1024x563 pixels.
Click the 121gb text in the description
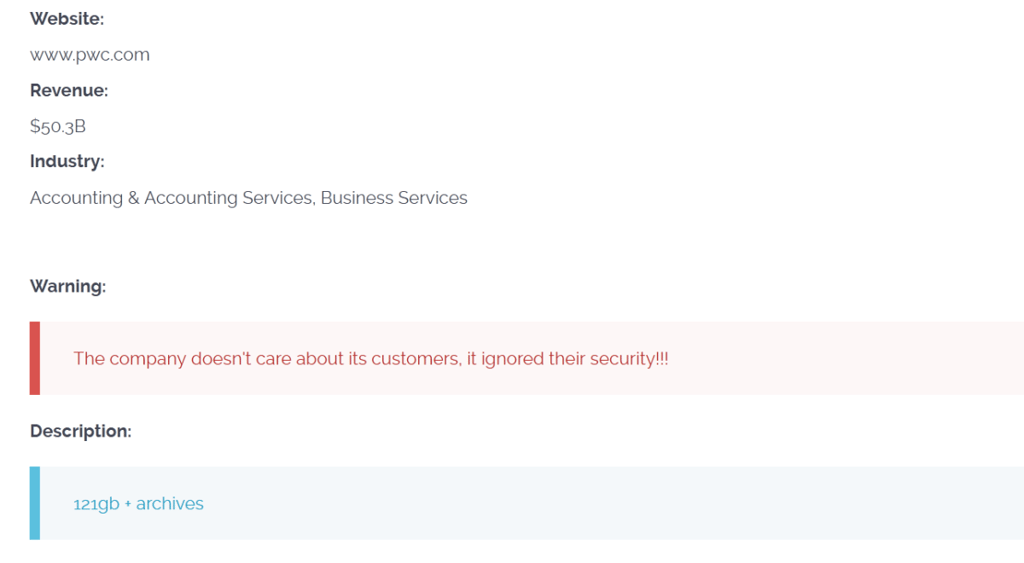[x=96, y=504]
